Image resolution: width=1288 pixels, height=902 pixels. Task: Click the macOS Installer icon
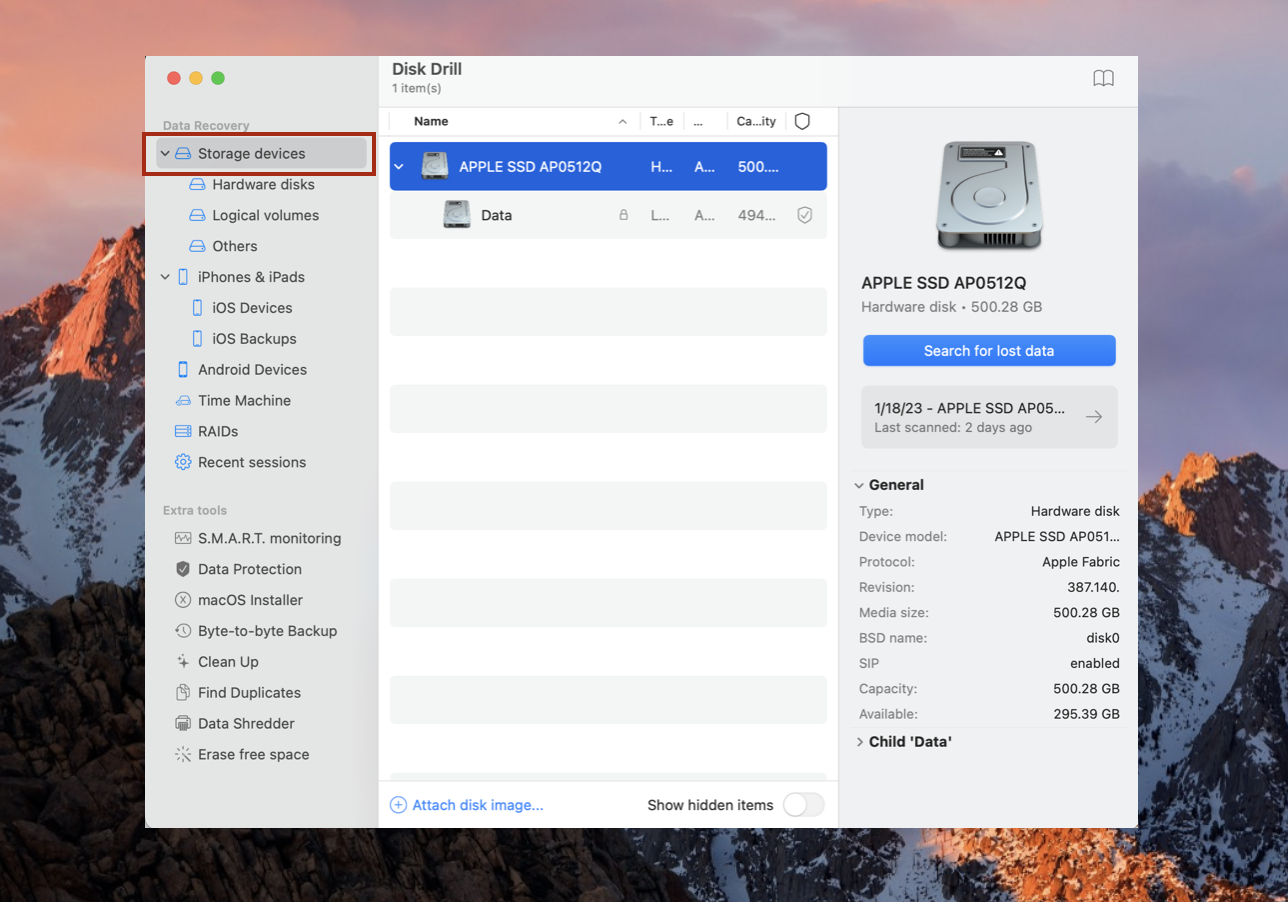coord(183,600)
